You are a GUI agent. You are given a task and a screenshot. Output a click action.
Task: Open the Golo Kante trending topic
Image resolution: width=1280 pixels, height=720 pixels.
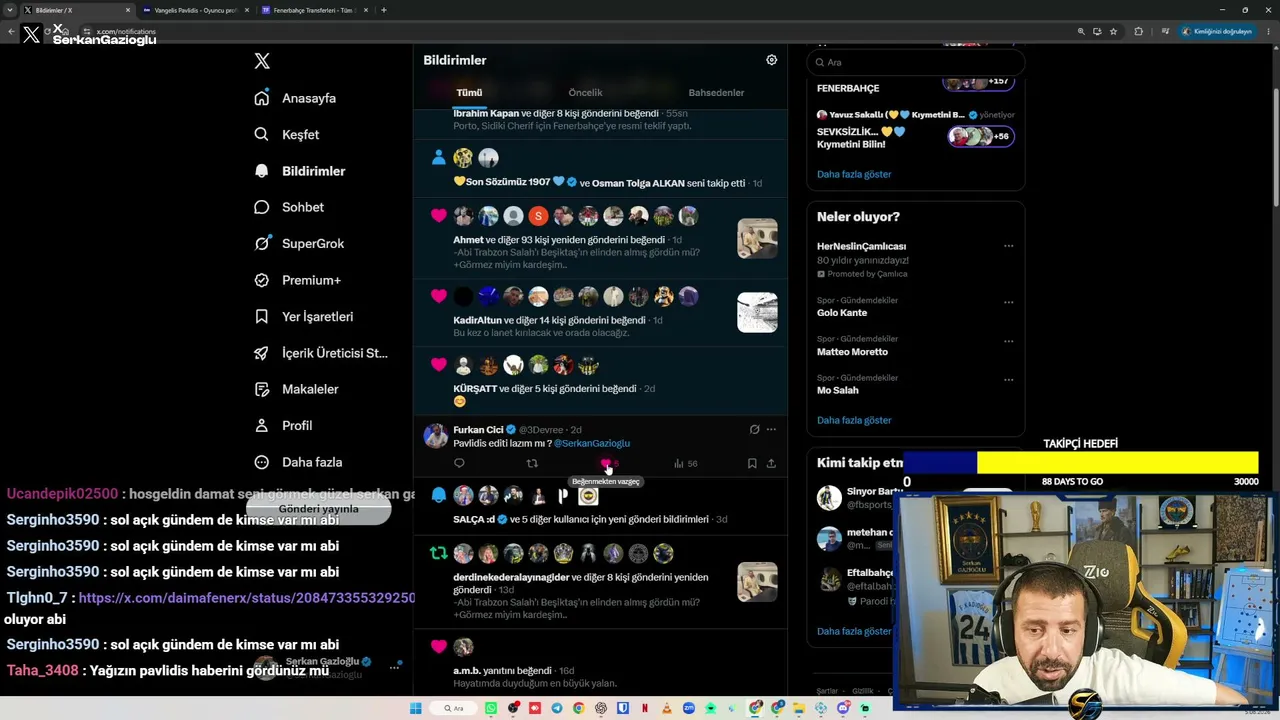click(842, 312)
